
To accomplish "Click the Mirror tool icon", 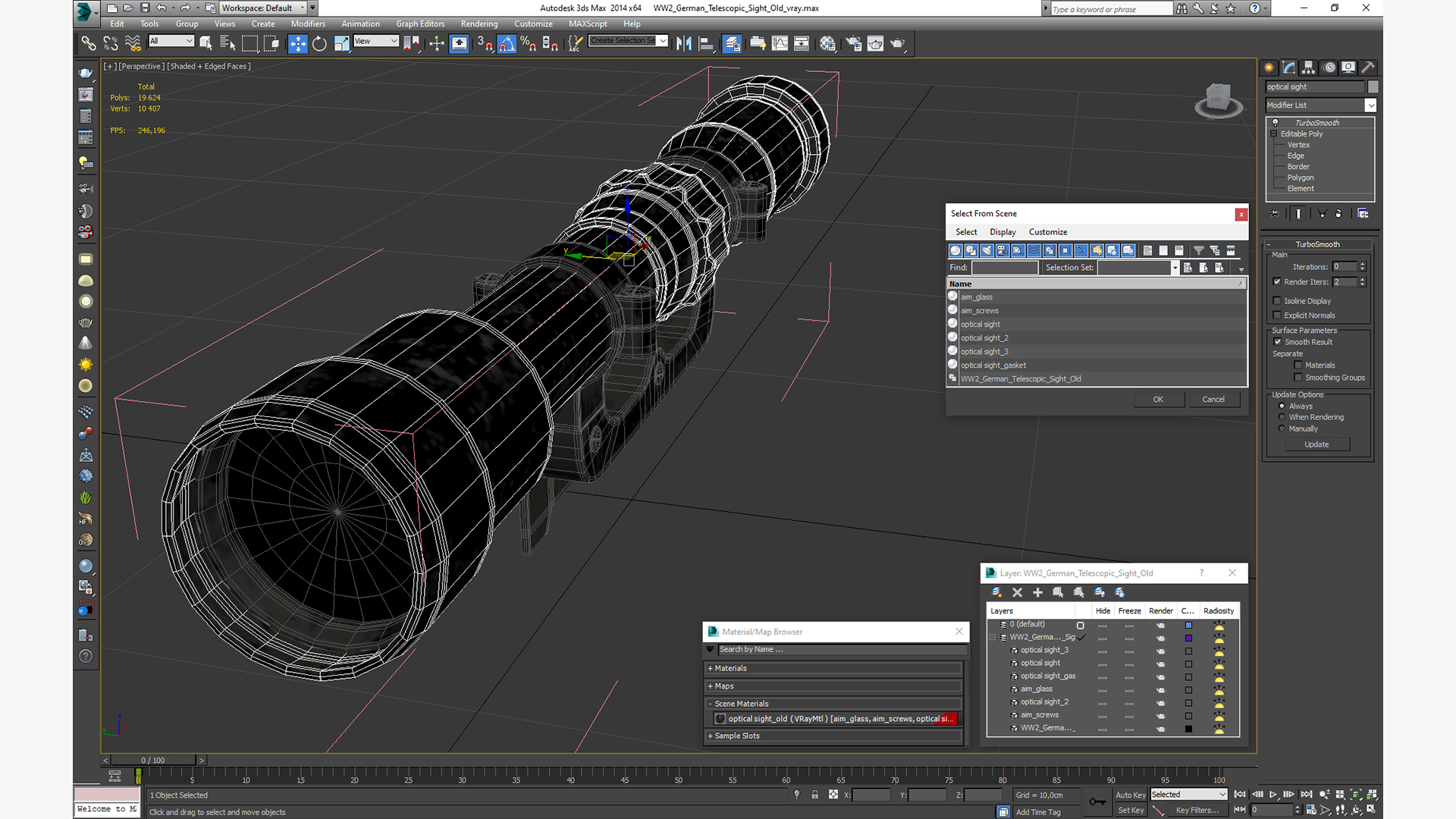I will 684,44.
